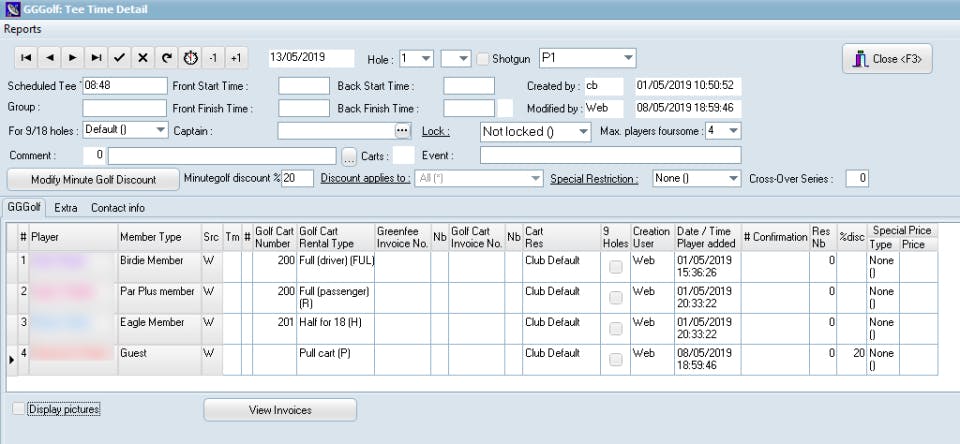The width and height of the screenshot is (960, 444).
Task: Cancel changes with the X icon
Action: tap(143, 58)
